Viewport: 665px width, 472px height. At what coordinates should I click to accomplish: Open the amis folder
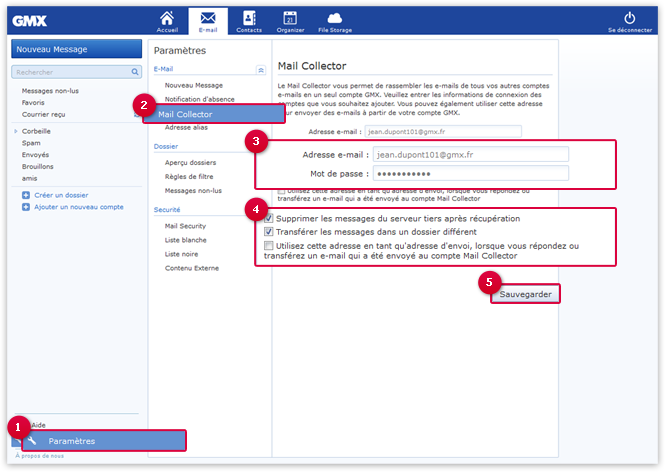tap(29, 179)
